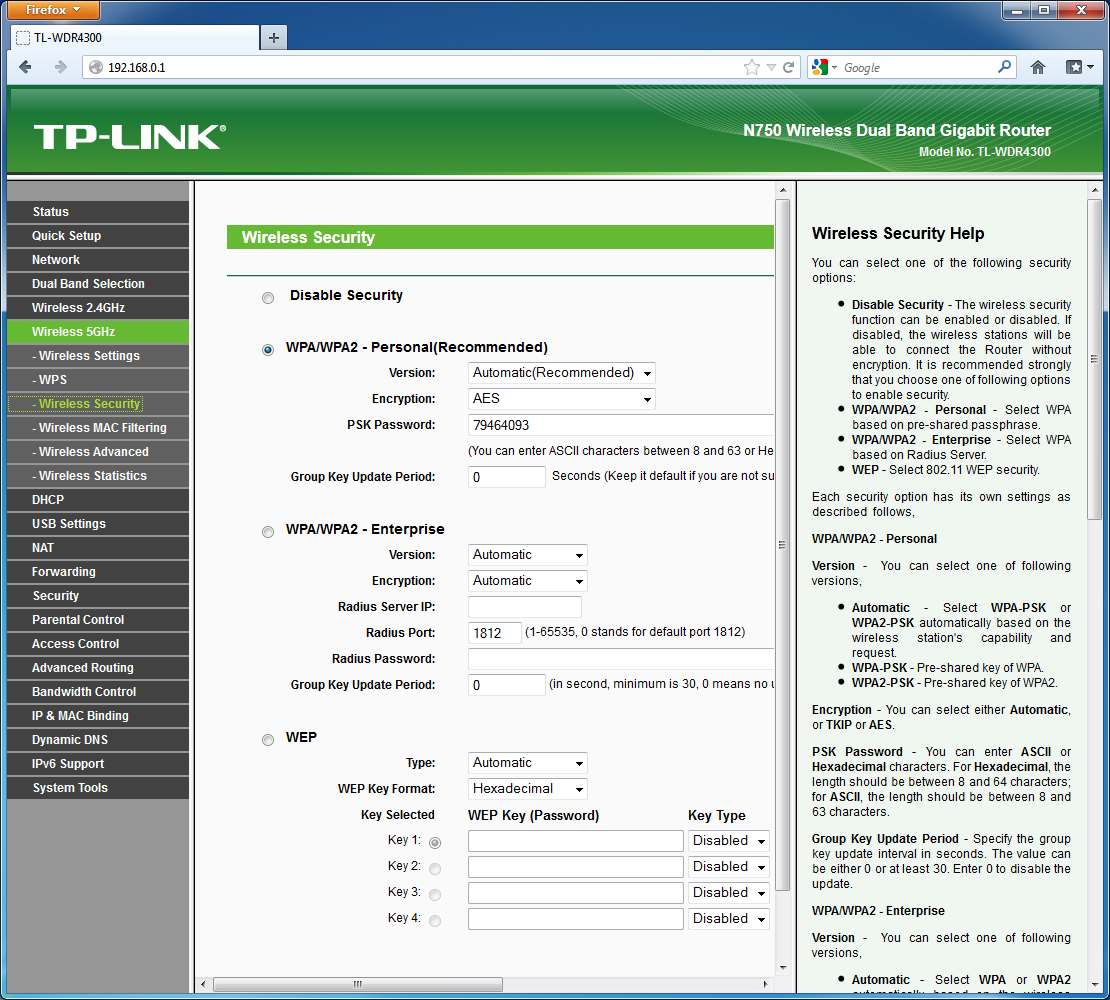Click the PSK Password field

click(621, 425)
